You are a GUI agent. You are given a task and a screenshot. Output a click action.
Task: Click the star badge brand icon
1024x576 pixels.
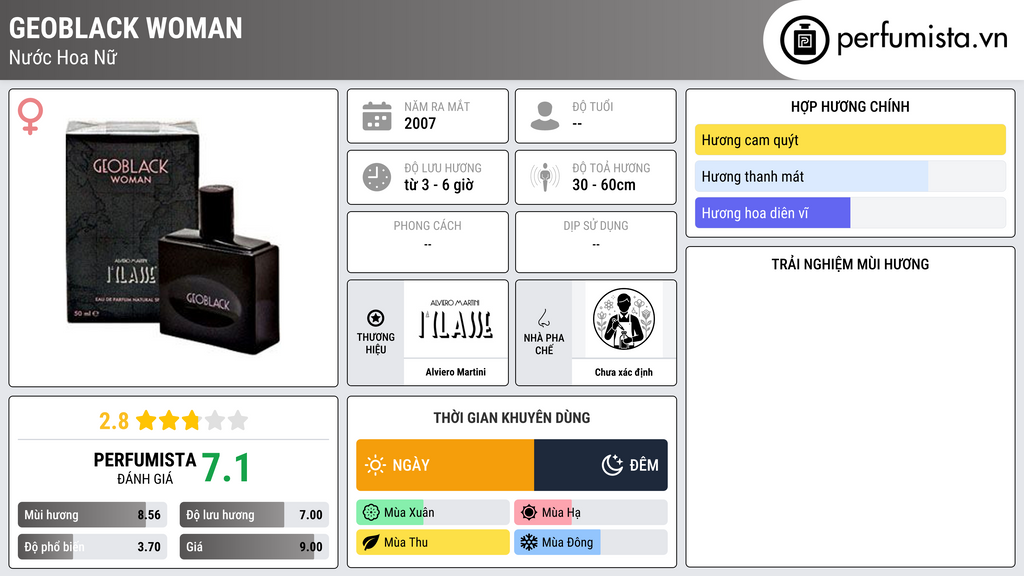click(376, 318)
